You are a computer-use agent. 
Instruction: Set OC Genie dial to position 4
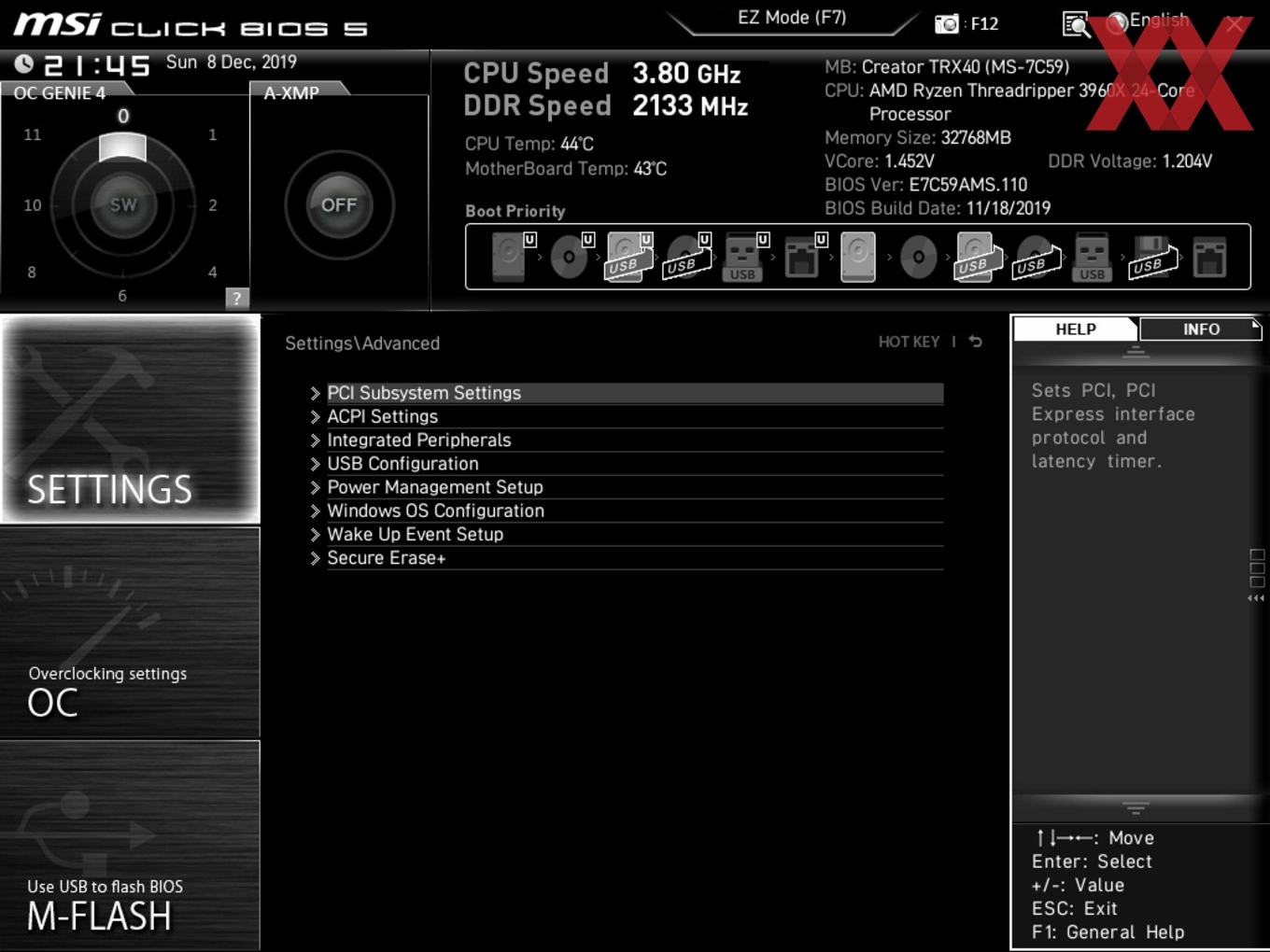pyautogui.click(x=213, y=272)
